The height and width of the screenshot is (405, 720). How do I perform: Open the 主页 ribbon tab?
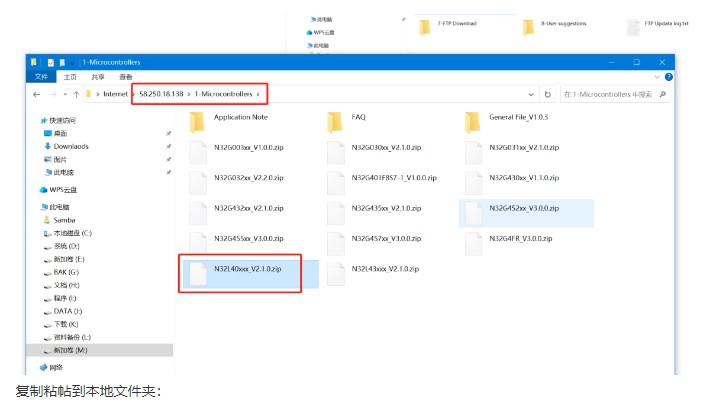point(70,77)
